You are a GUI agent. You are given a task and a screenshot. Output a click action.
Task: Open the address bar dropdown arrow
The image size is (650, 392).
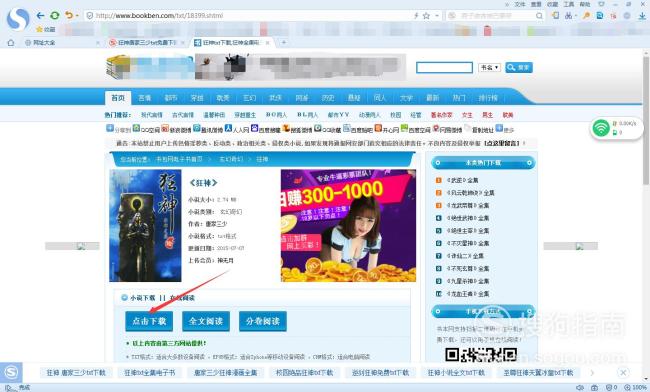coord(437,16)
